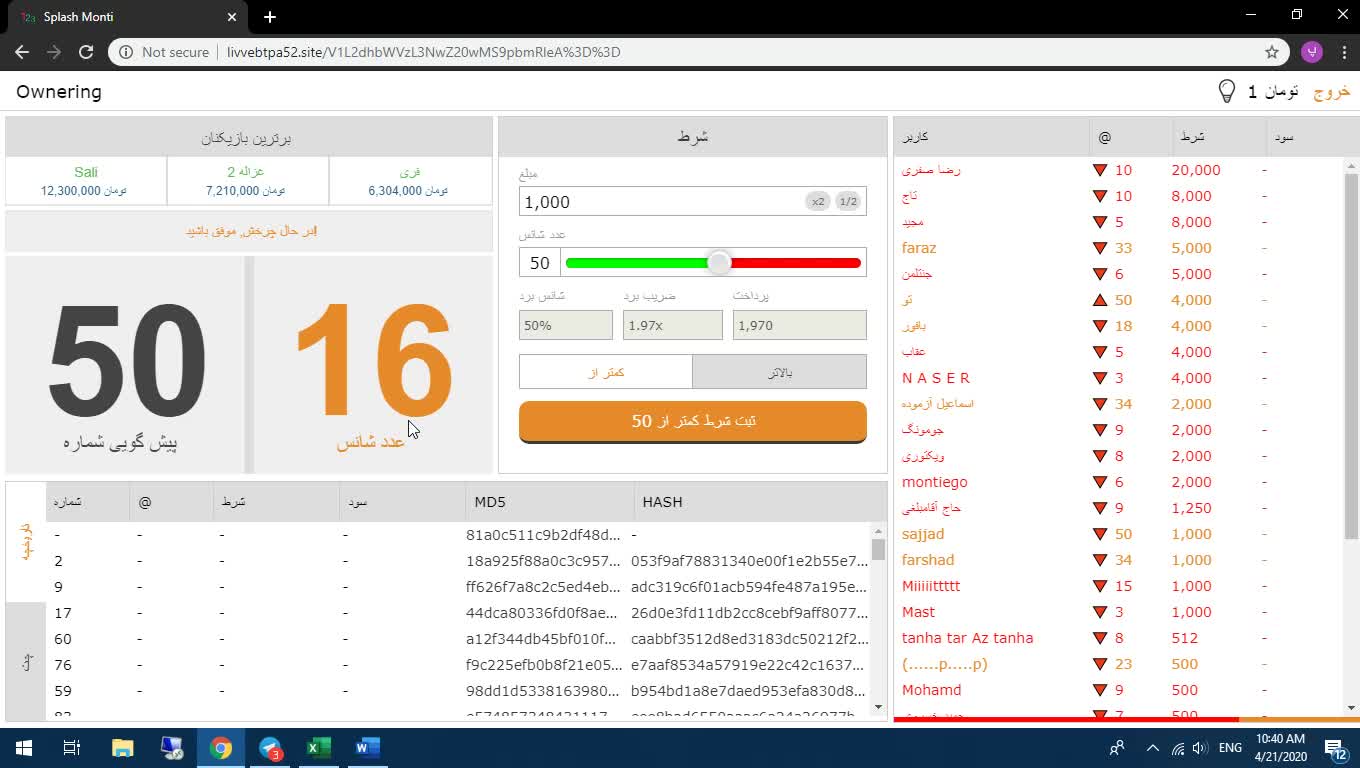Select the 'کمتر از' (lower than) option
This screenshot has width=1360, height=768.
coord(605,372)
